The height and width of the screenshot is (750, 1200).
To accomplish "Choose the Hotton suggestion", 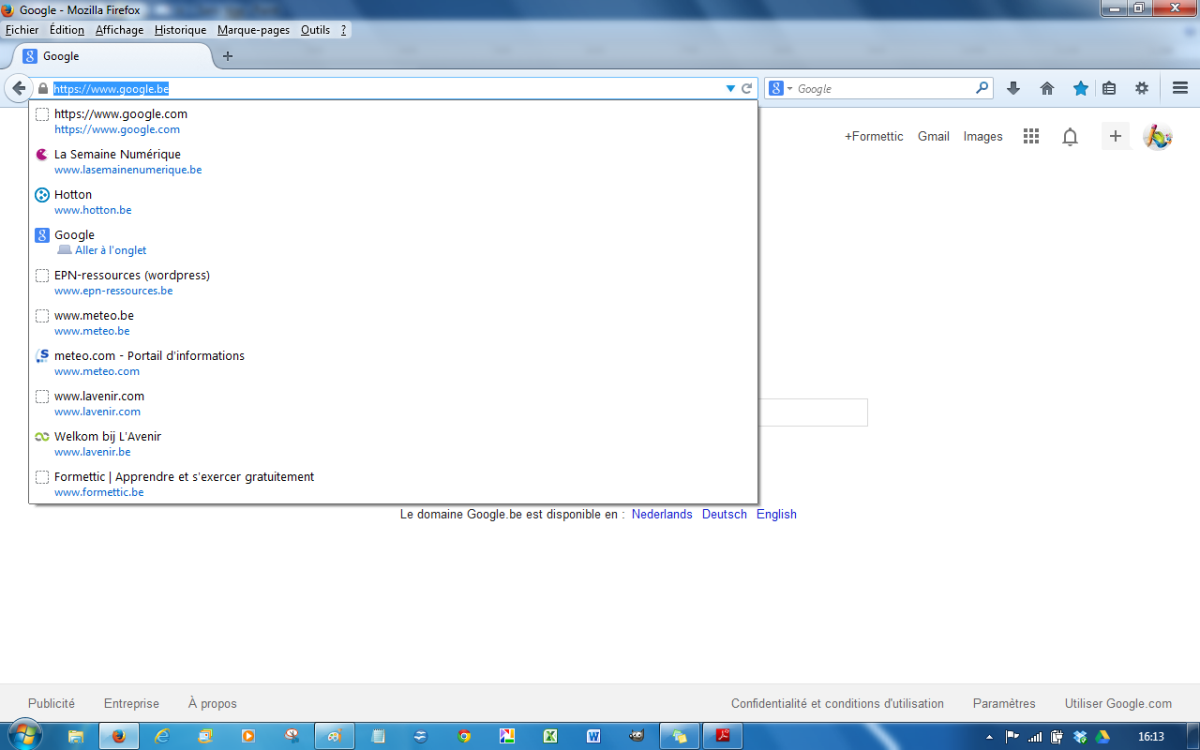I will pos(393,202).
